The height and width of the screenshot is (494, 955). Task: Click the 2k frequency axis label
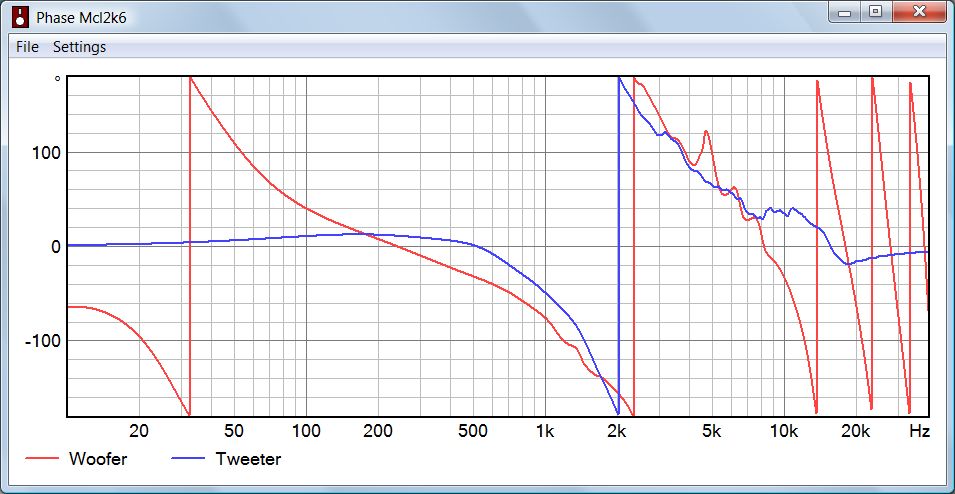click(616, 431)
